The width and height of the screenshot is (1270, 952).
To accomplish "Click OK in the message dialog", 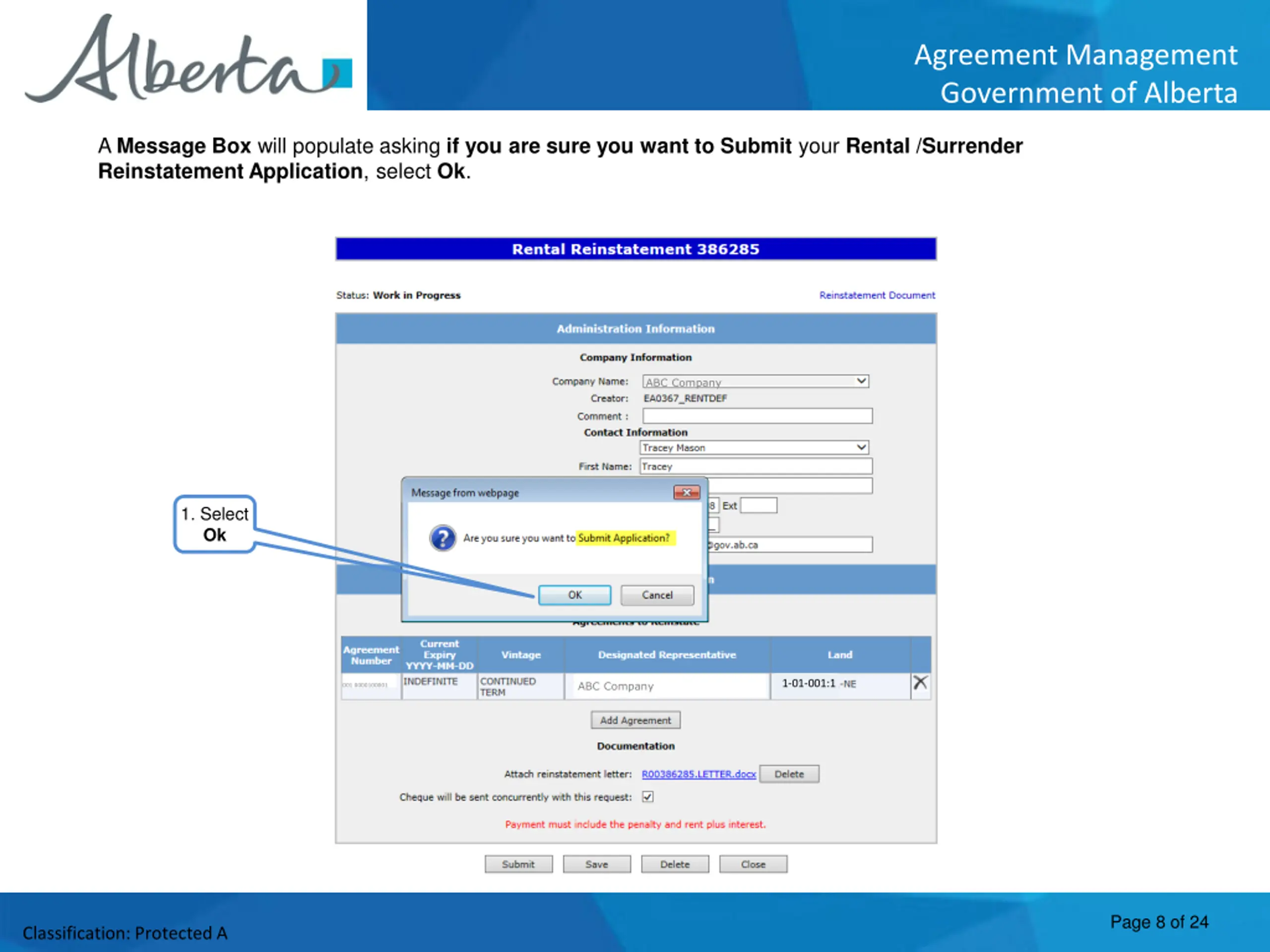I will (574, 595).
